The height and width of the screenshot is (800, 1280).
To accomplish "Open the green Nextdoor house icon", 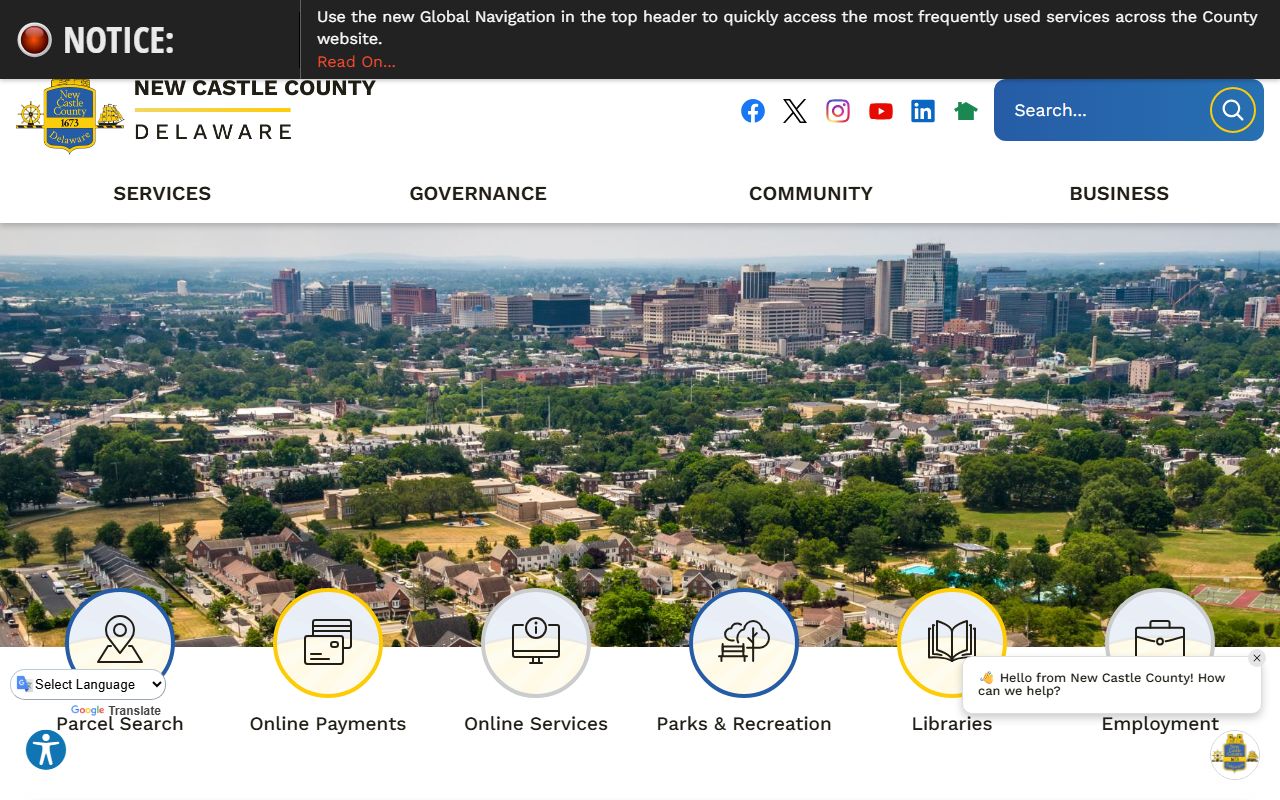I will (x=966, y=111).
